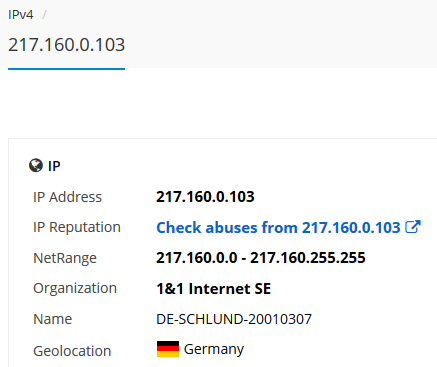Open the Check abuses from 217.160.0.103 link
Viewport: 437px width, 367px height.
278,228
